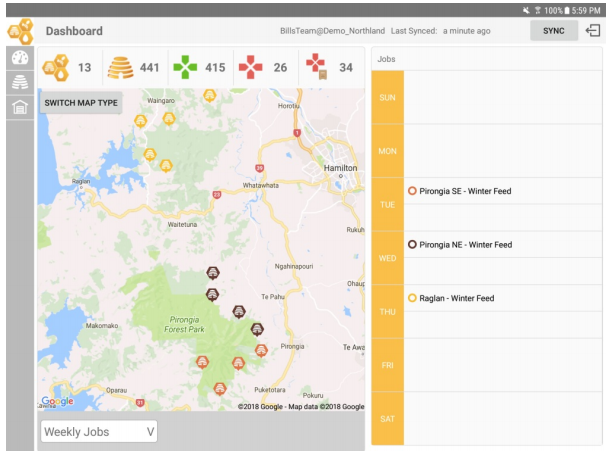
Task: Click the logout icon beside Sync
Action: 592,31
